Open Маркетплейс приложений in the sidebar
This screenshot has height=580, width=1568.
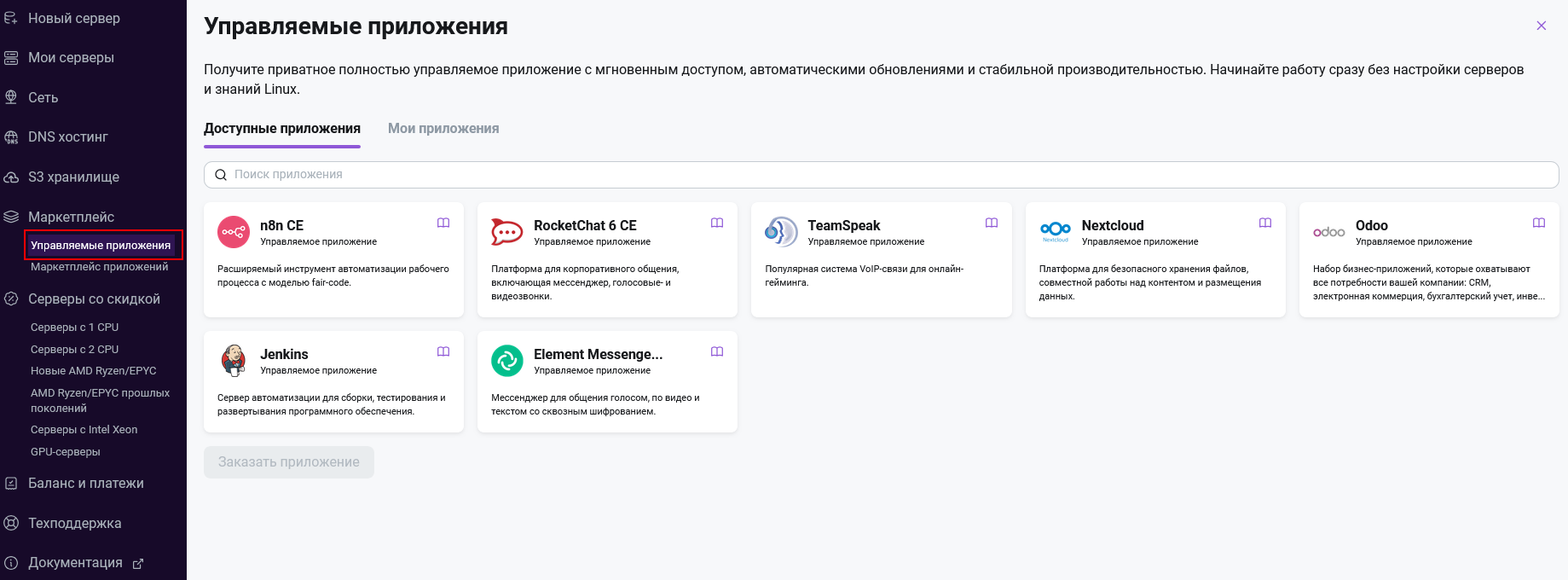tap(99, 267)
